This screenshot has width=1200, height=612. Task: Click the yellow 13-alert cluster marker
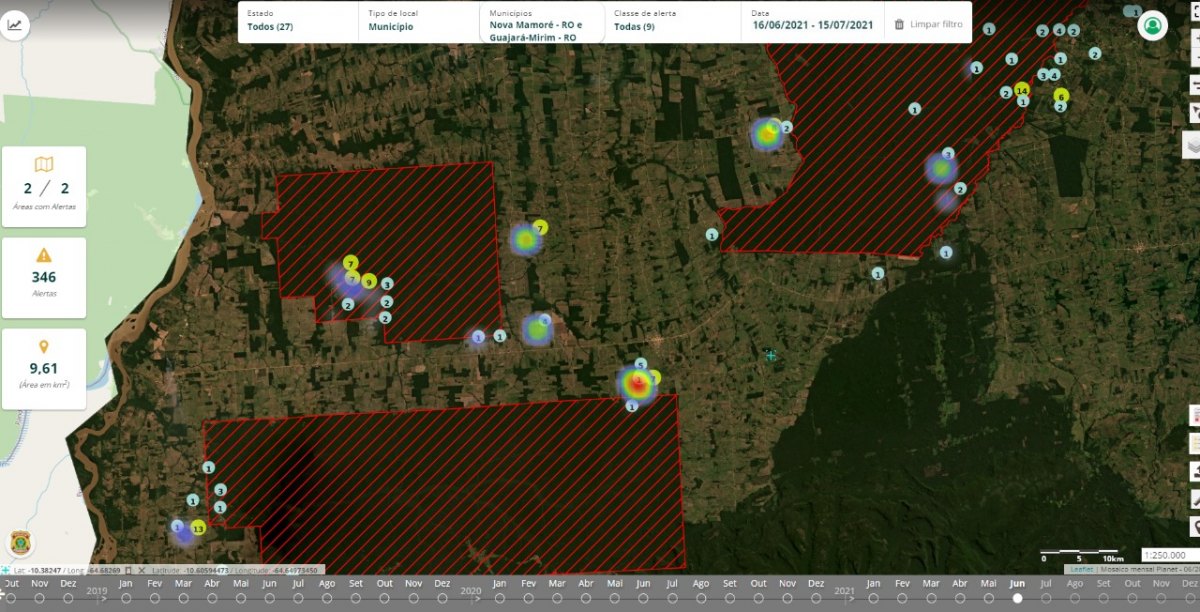click(198, 528)
